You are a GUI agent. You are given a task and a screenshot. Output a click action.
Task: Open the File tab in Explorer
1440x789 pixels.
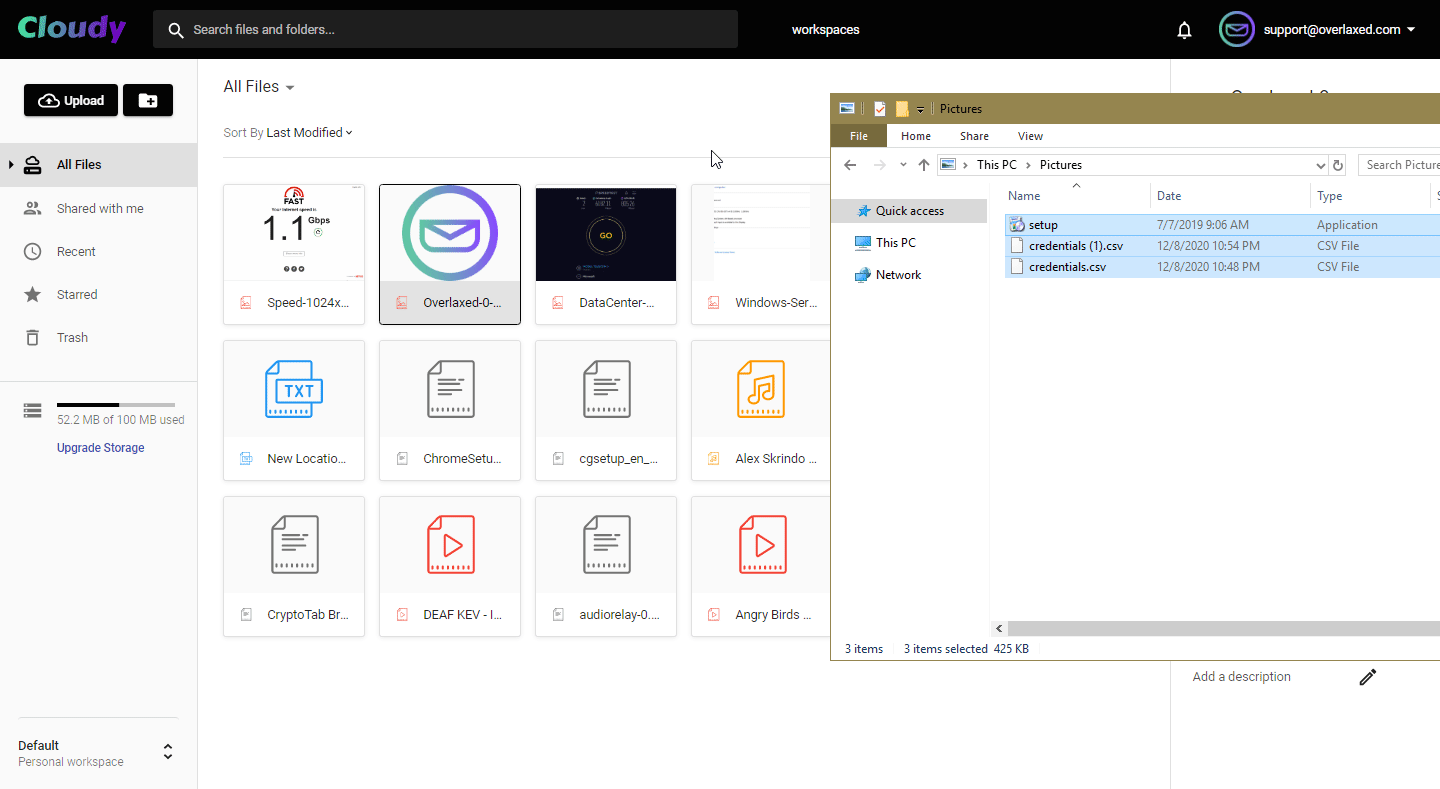[858, 136]
